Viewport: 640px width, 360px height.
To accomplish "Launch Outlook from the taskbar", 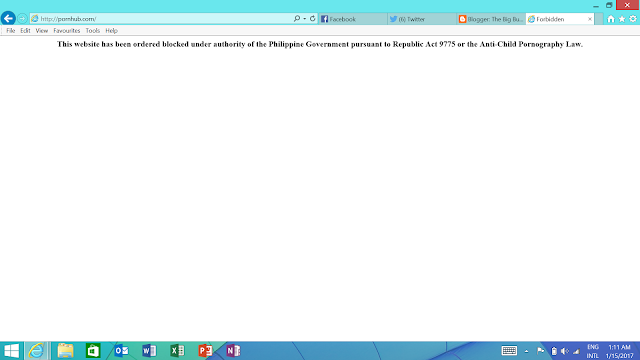I will [121, 351].
